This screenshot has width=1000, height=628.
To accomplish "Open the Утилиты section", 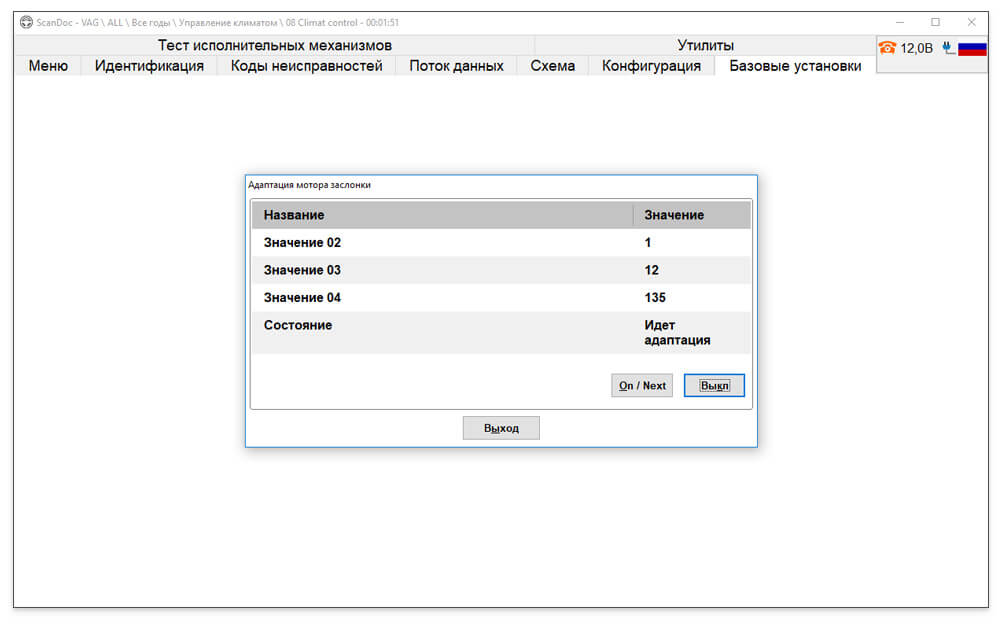I will [x=705, y=45].
